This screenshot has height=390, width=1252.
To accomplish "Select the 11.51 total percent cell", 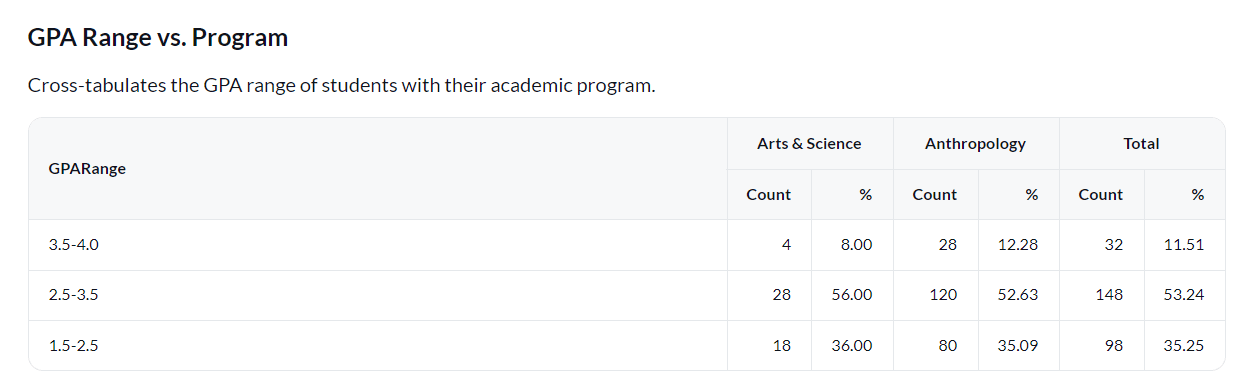I will [1184, 245].
